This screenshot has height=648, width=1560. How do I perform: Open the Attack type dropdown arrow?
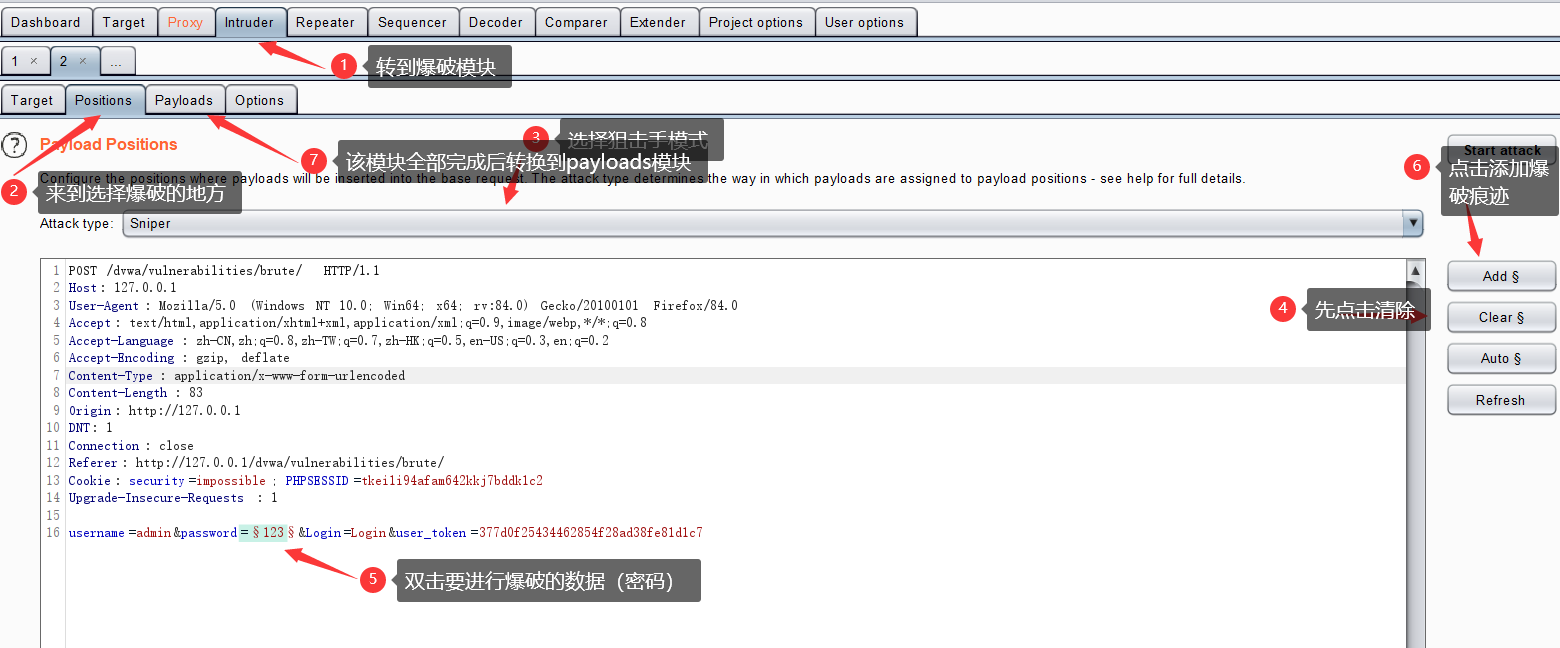click(x=1413, y=223)
